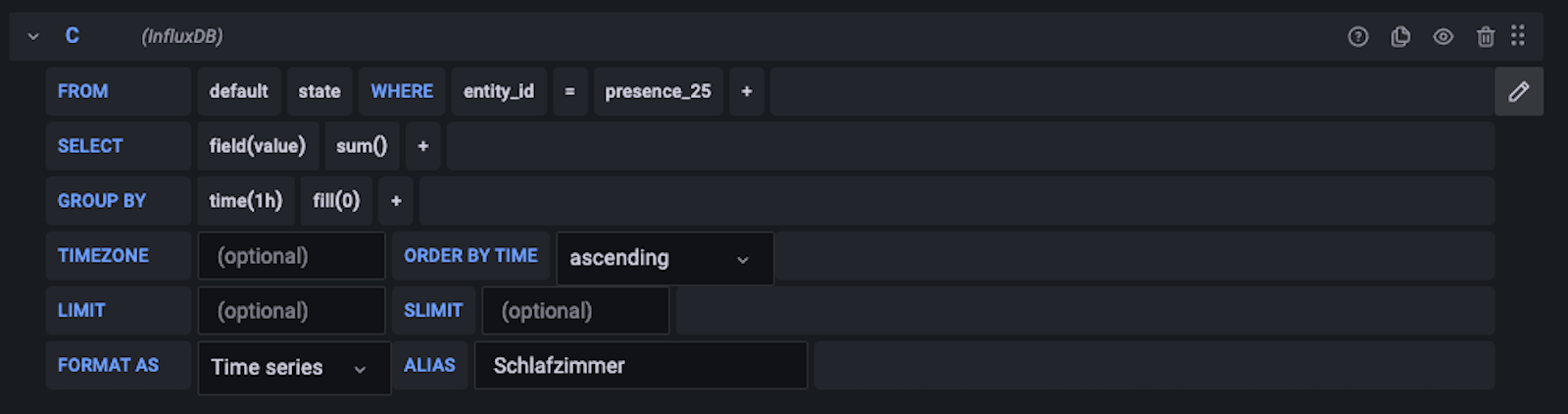Click the drag handle dots icon
This screenshot has height=414, width=1568.
(1518, 36)
